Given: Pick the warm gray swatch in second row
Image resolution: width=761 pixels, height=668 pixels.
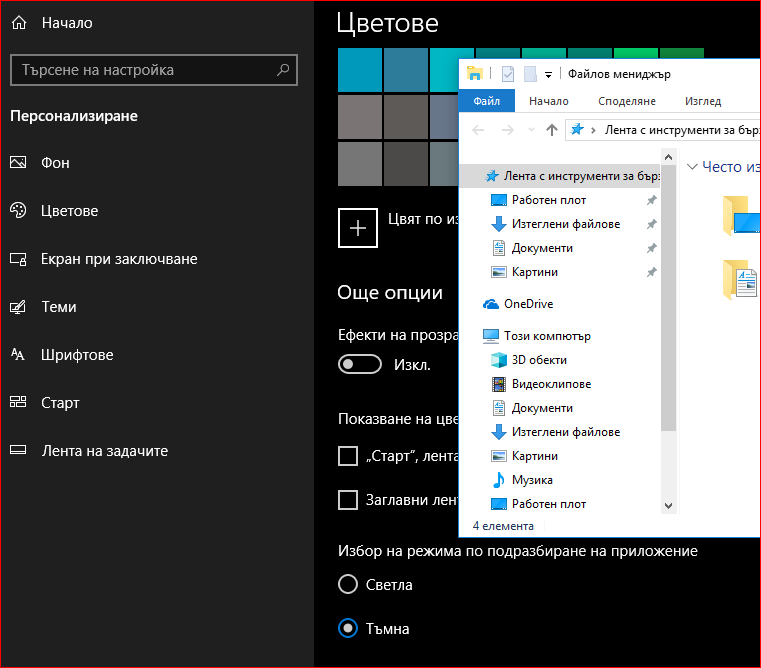Looking at the screenshot, I should pyautogui.click(x=360, y=117).
